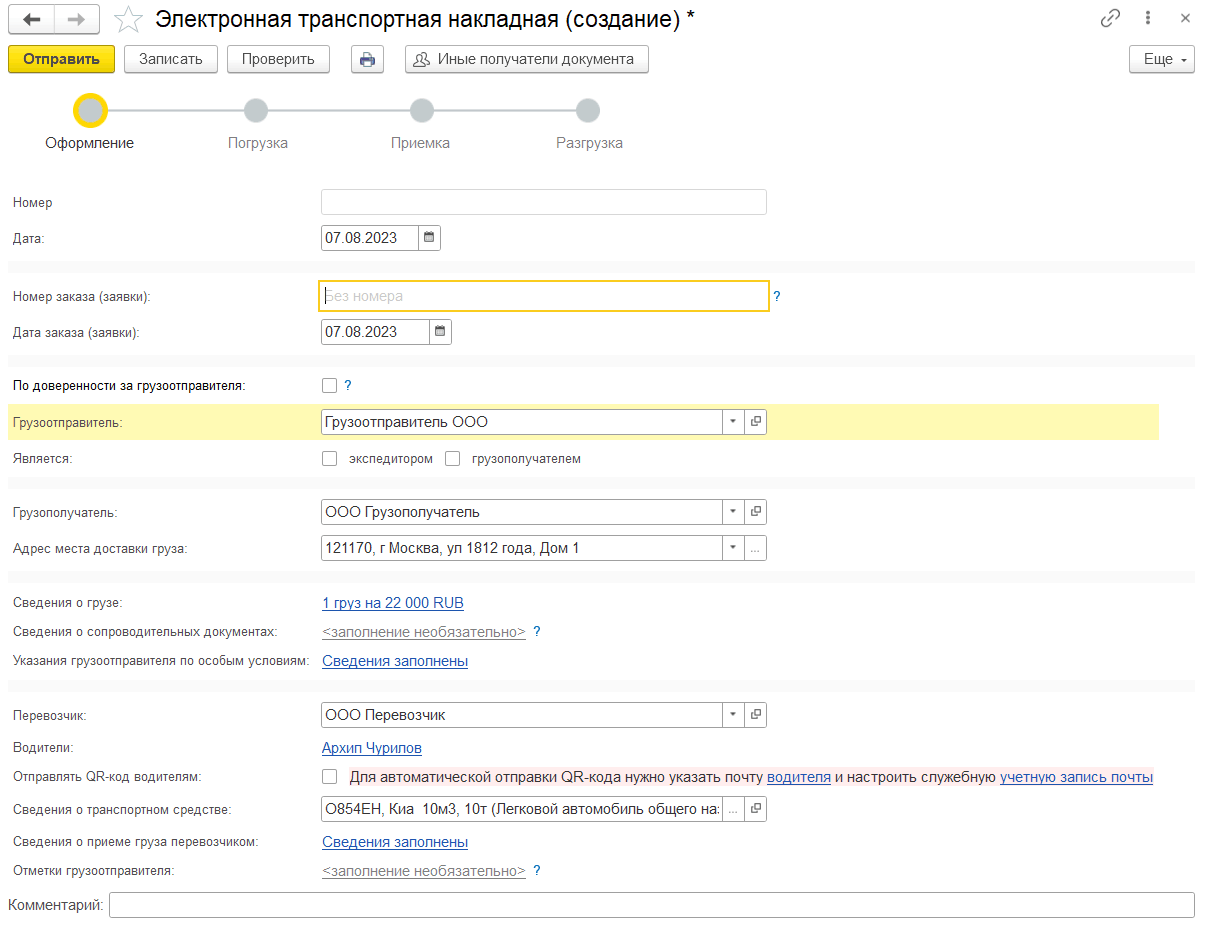
Task: Open Грузополучатель record with open icon
Action: [756, 512]
